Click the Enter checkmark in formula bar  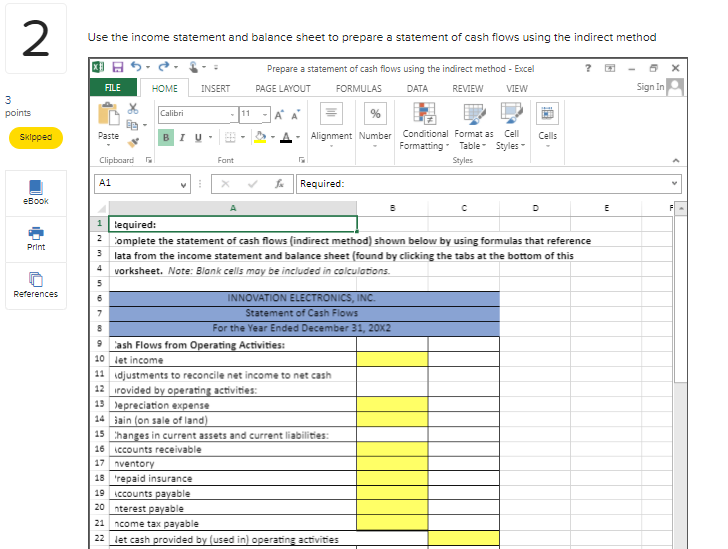253,183
